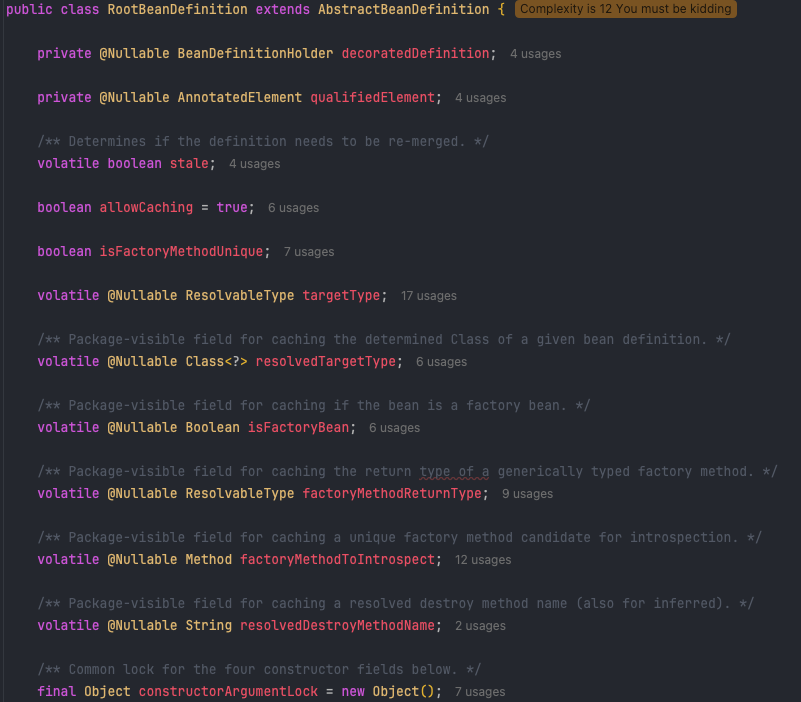Show '2 usages' for resolvedDestroyMethodName
The image size is (801, 702).
[480, 626]
